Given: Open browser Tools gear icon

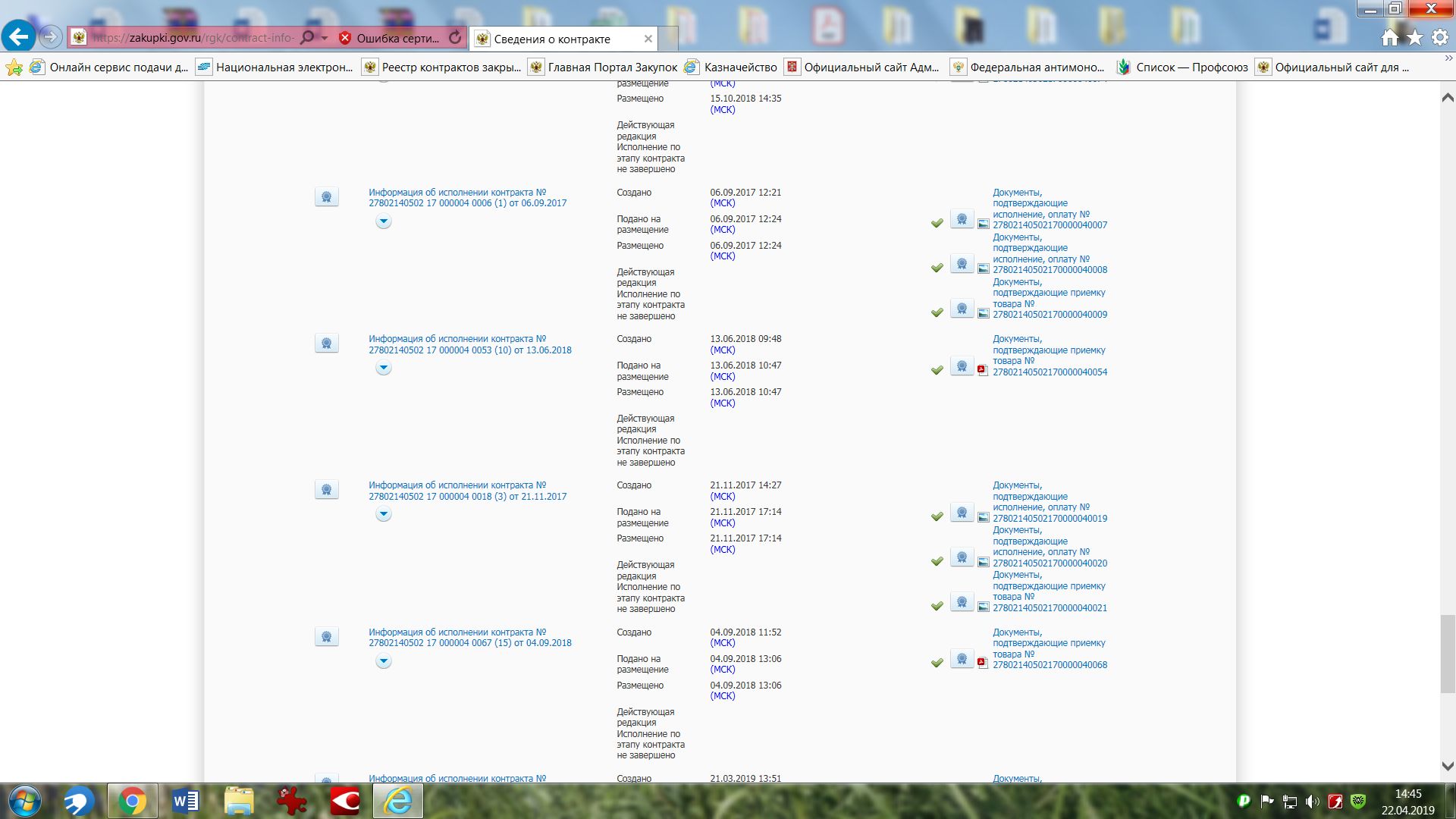Looking at the screenshot, I should click(x=1439, y=38).
